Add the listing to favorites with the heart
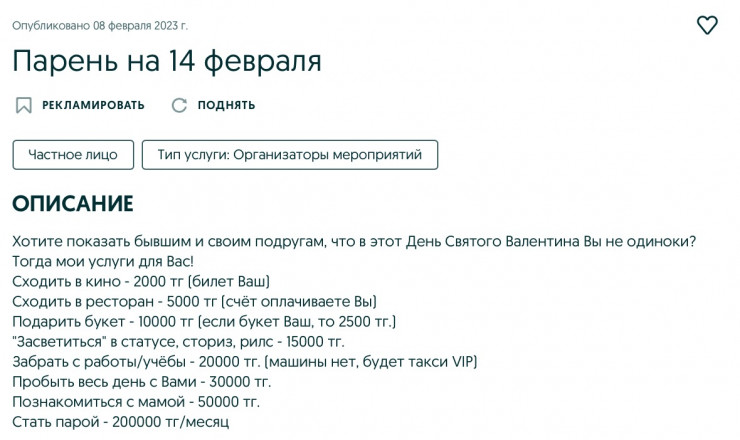This screenshot has height=440, width=740. click(707, 26)
